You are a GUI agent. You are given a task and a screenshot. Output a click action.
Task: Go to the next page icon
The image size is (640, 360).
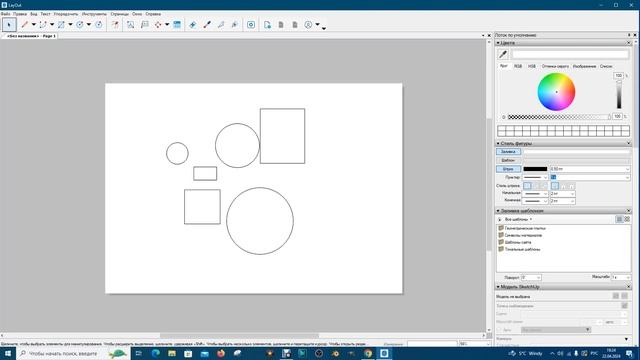pyautogui.click(x=295, y=24)
